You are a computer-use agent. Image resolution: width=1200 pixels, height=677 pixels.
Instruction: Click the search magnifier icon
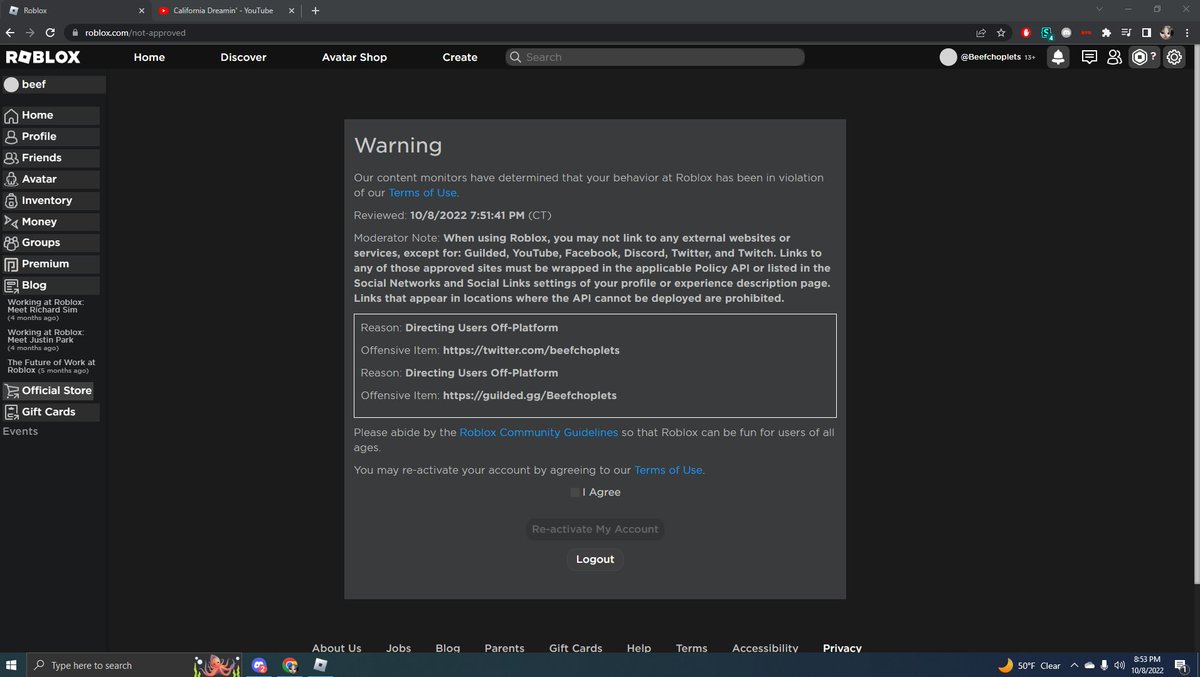516,57
